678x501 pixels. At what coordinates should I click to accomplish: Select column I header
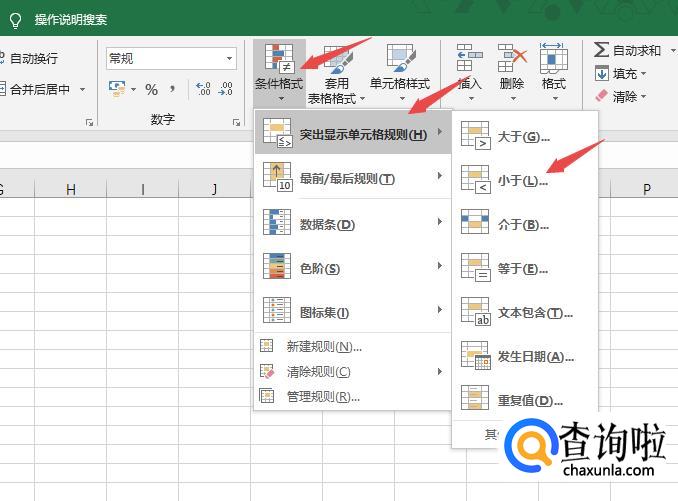(x=143, y=189)
